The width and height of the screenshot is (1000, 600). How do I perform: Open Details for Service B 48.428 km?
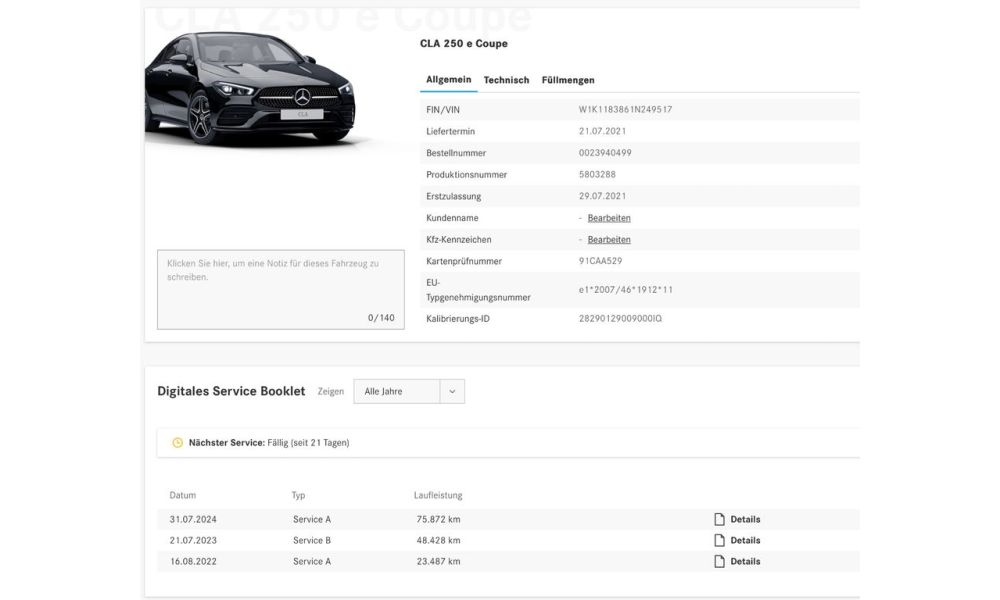(745, 540)
